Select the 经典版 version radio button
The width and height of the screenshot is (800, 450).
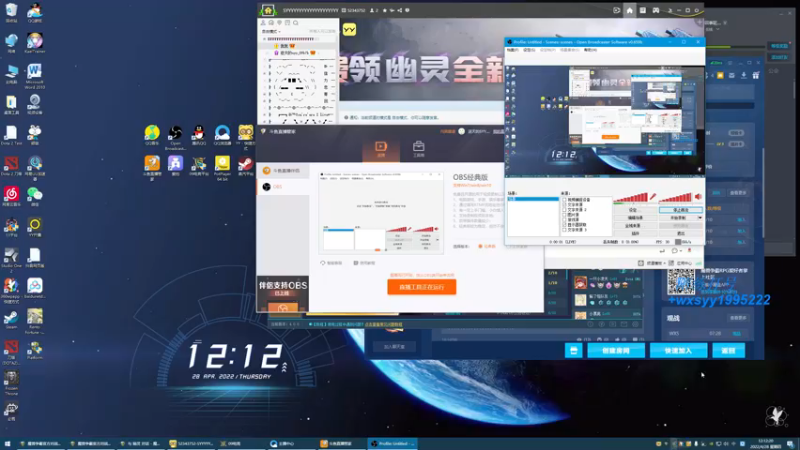pos(480,246)
